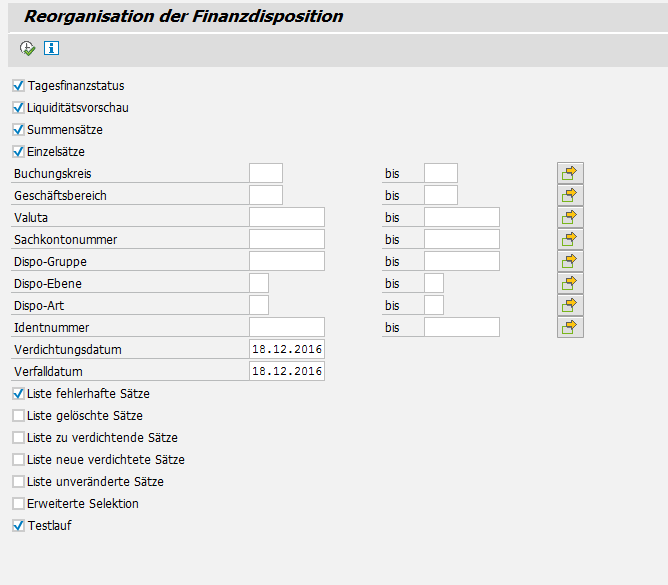Open multiple selection for Sachkontonummer
This screenshot has width=668, height=585.
pyautogui.click(x=570, y=239)
